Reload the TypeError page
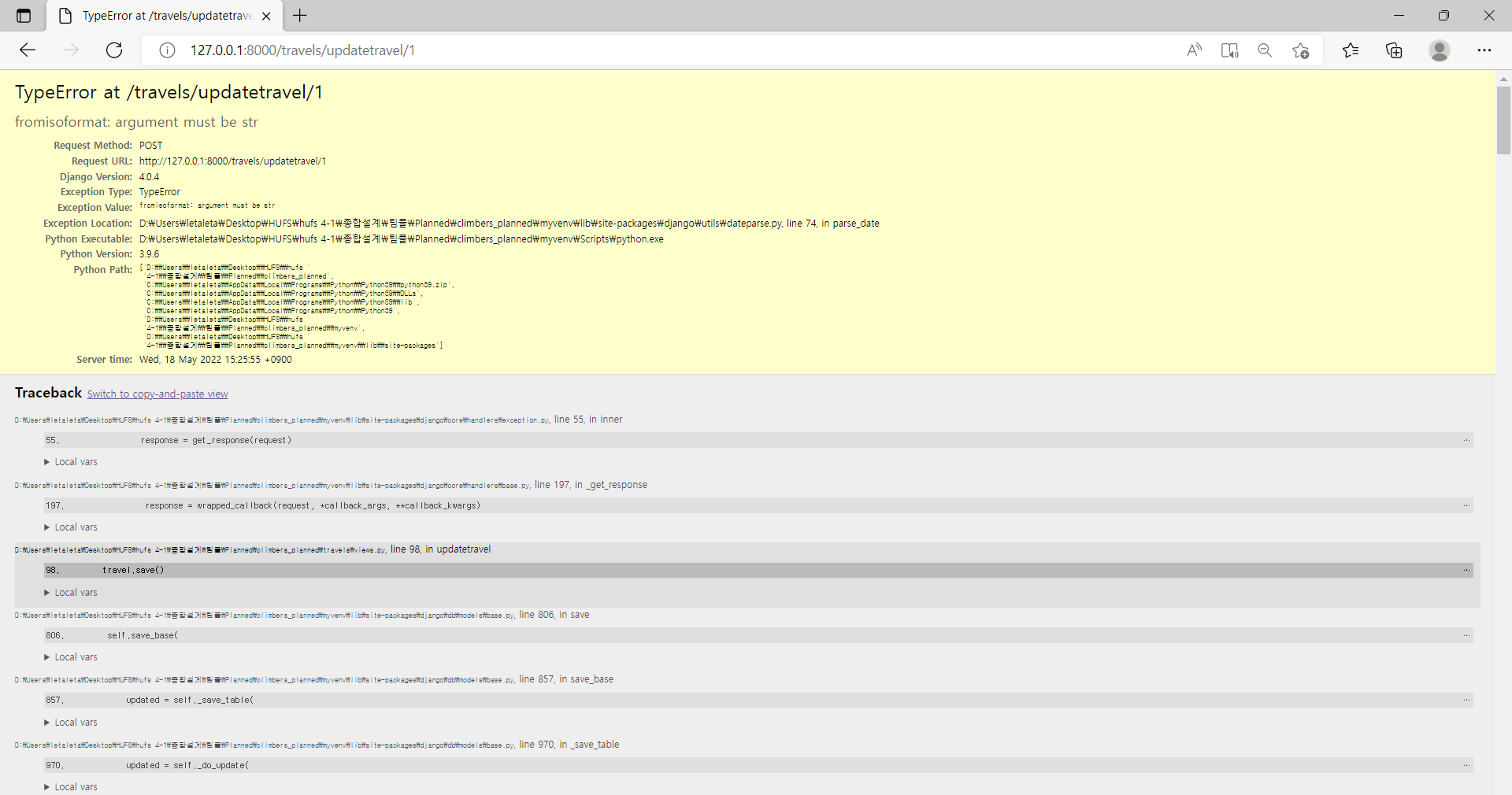 point(114,50)
